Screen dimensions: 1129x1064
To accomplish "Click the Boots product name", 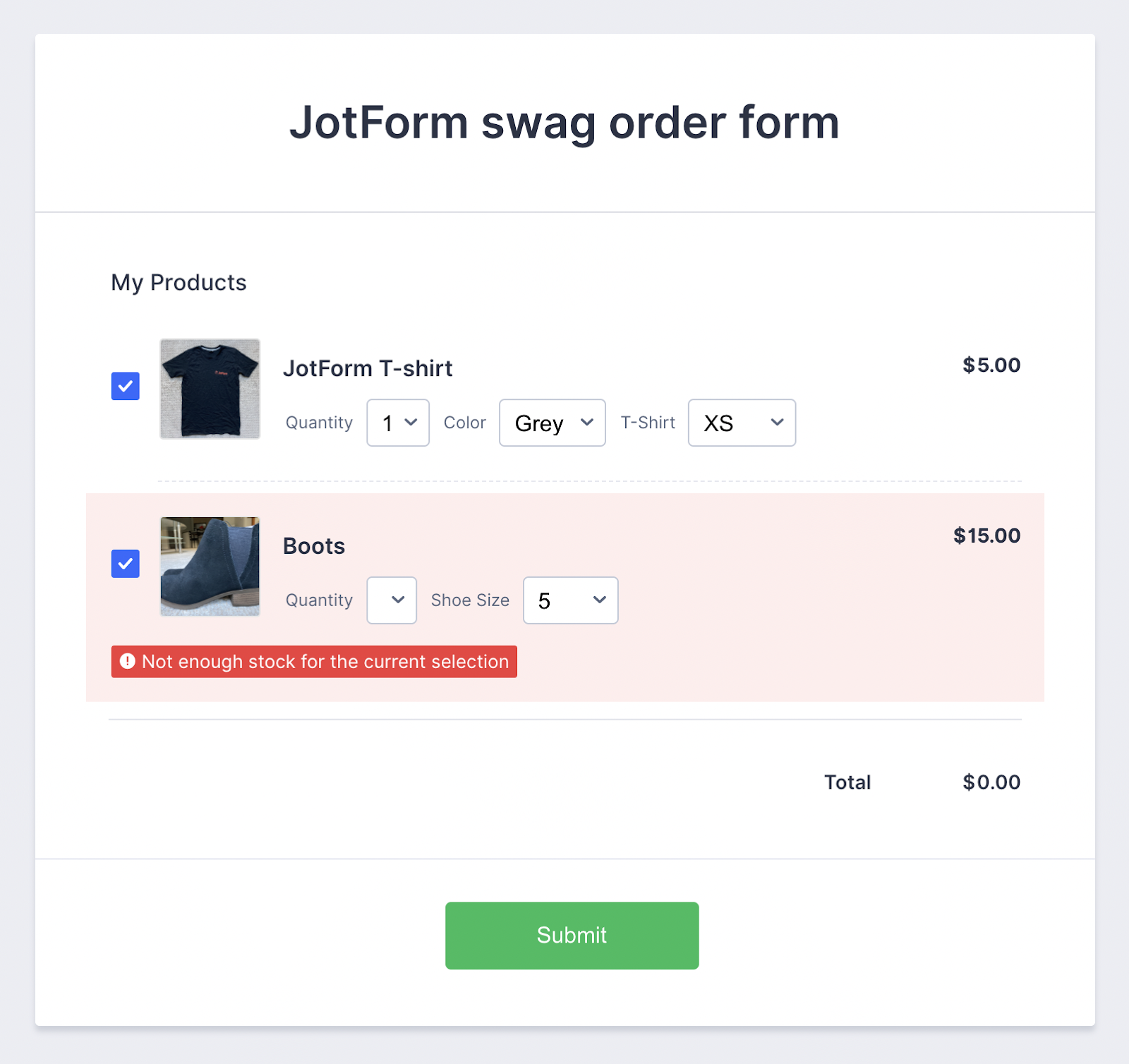I will click(314, 546).
